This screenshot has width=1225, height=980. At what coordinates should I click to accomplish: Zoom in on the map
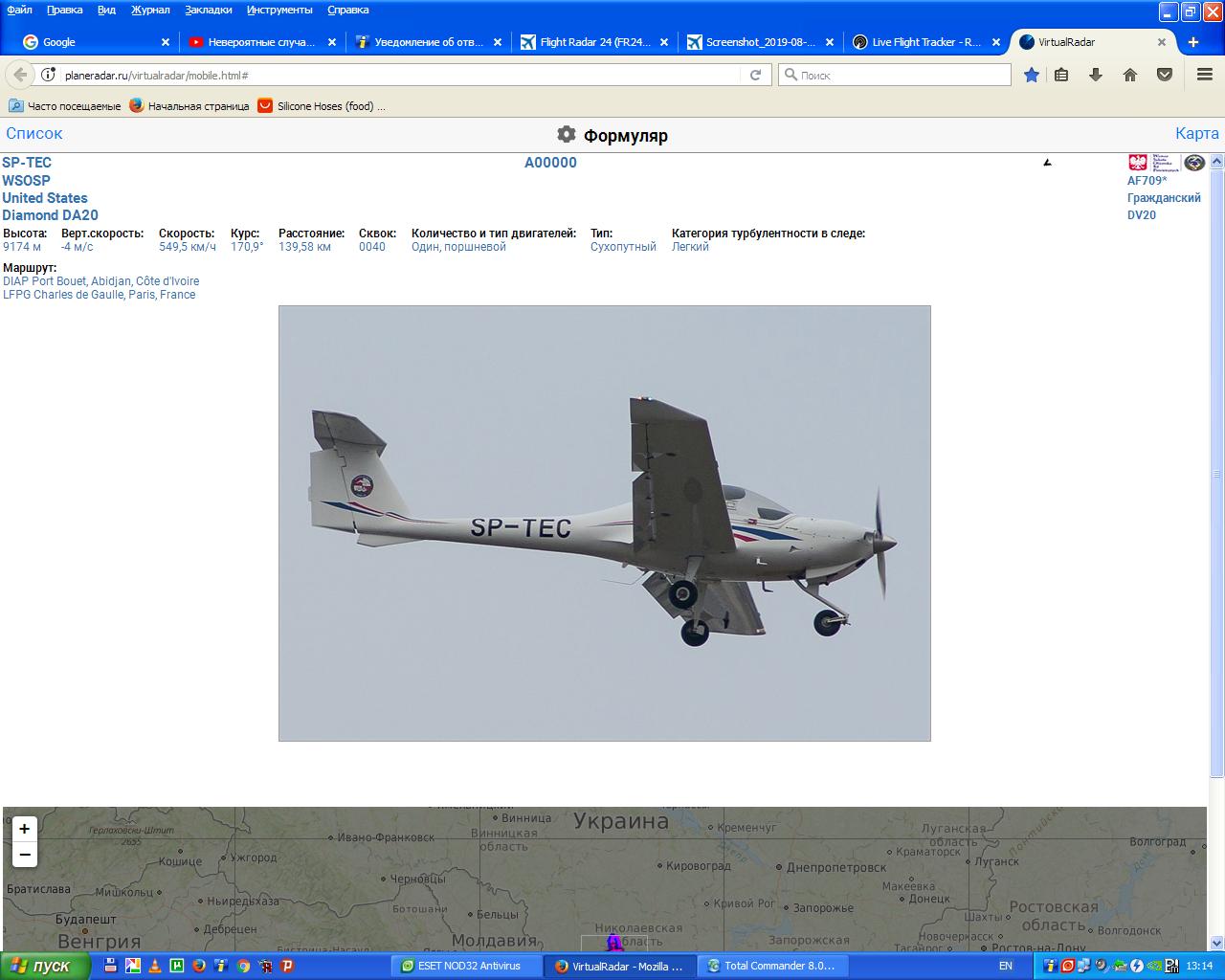pos(25,829)
